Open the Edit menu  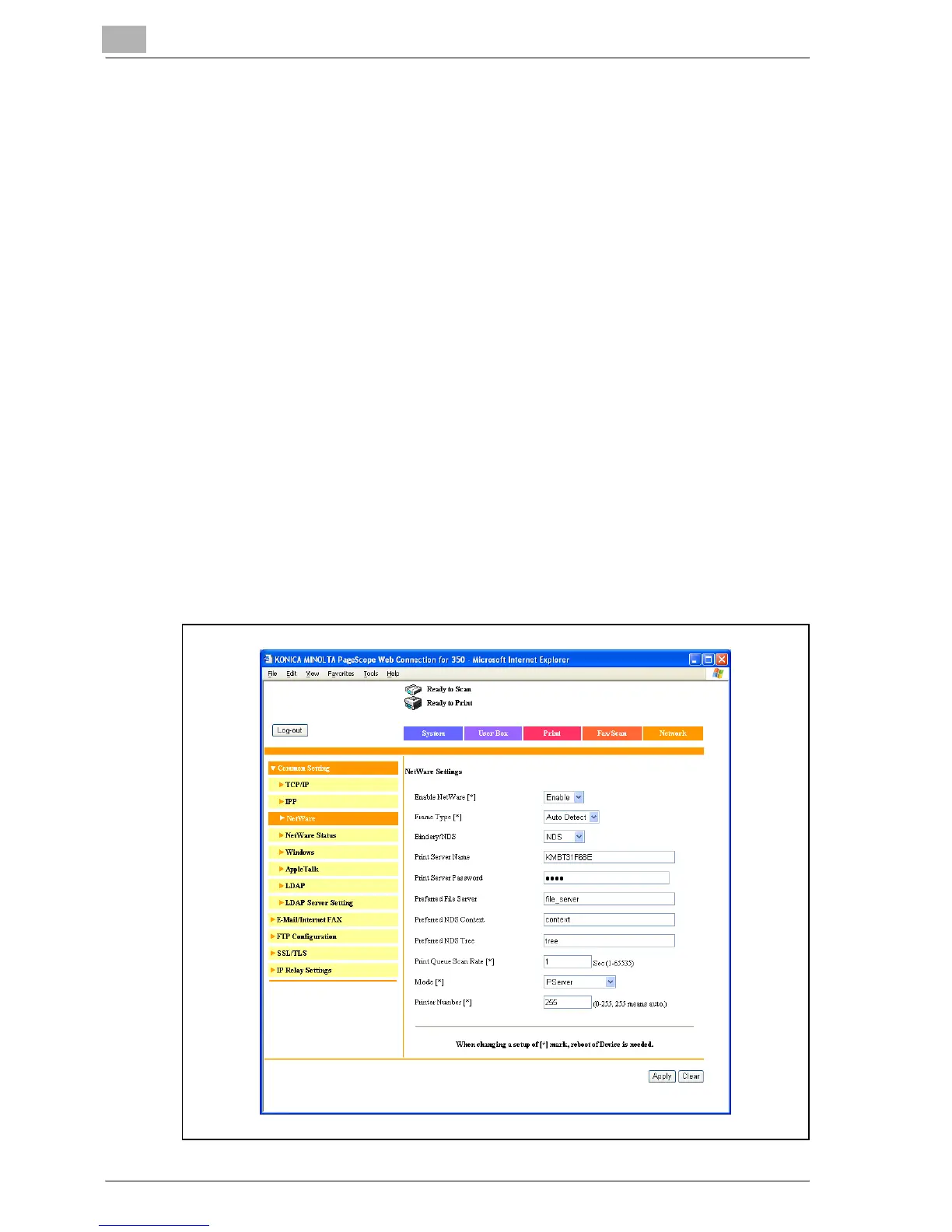(291, 674)
